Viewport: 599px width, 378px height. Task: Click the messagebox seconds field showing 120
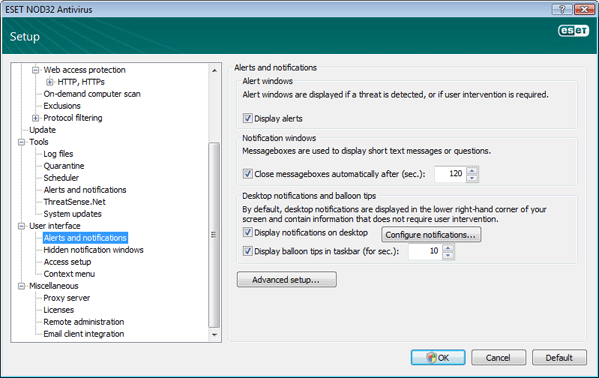(x=450, y=174)
